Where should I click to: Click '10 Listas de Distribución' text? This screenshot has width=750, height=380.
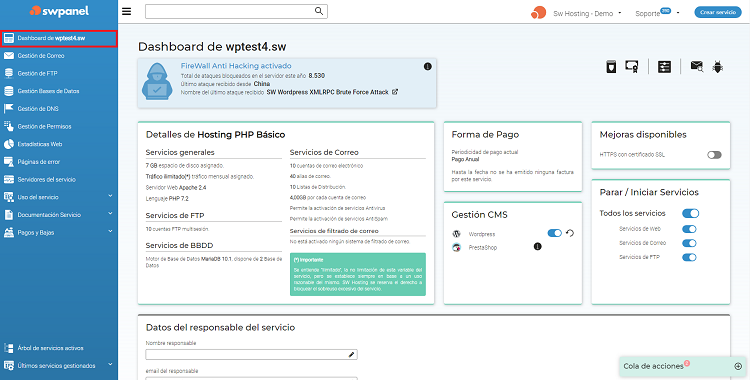coord(318,187)
